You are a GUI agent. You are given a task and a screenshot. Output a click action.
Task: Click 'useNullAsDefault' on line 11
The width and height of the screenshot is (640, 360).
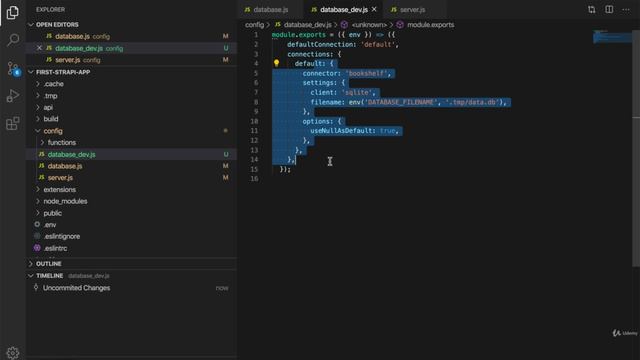point(341,131)
